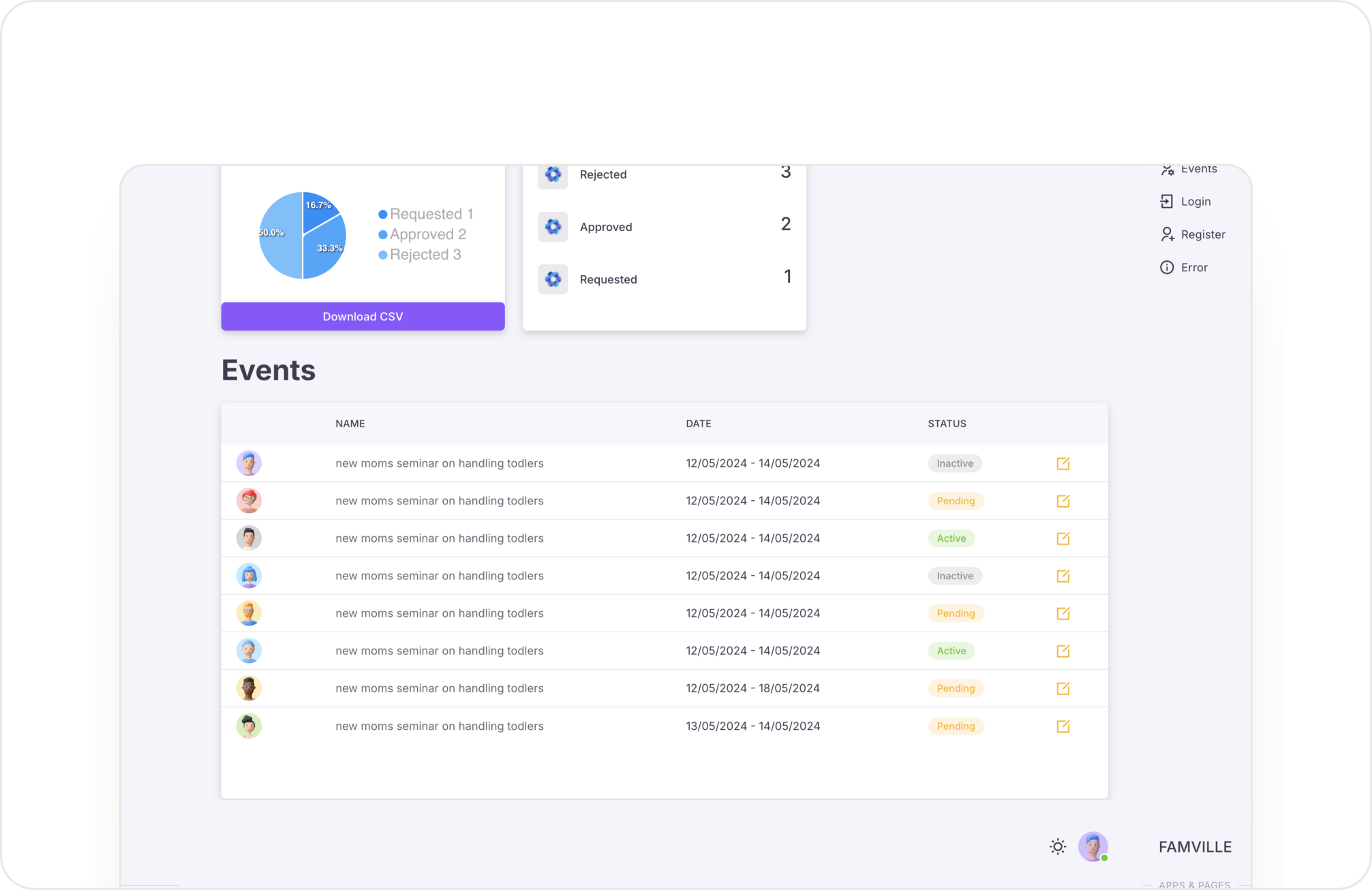
Task: Click the FAMVILLE brand logo text
Action: click(1195, 847)
